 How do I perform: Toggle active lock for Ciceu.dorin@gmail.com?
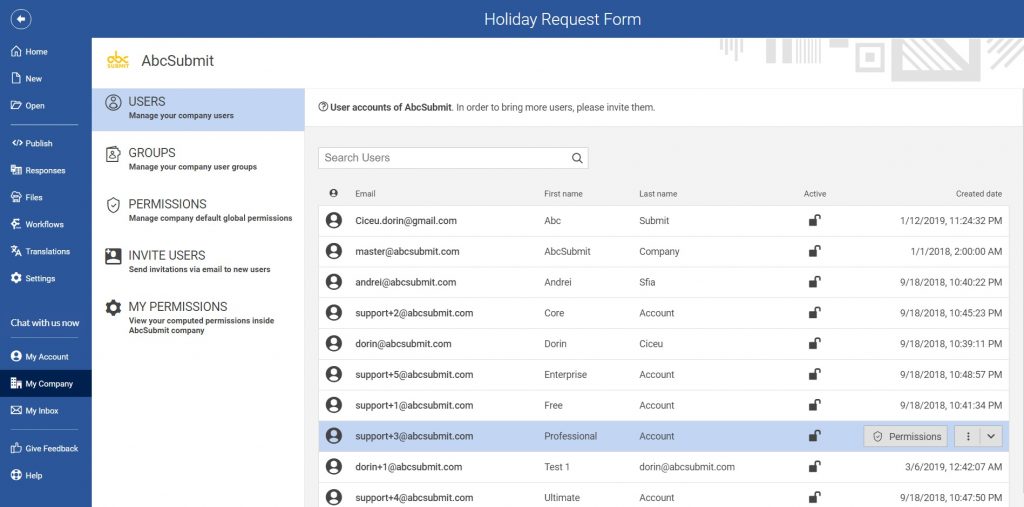pyautogui.click(x=815, y=220)
